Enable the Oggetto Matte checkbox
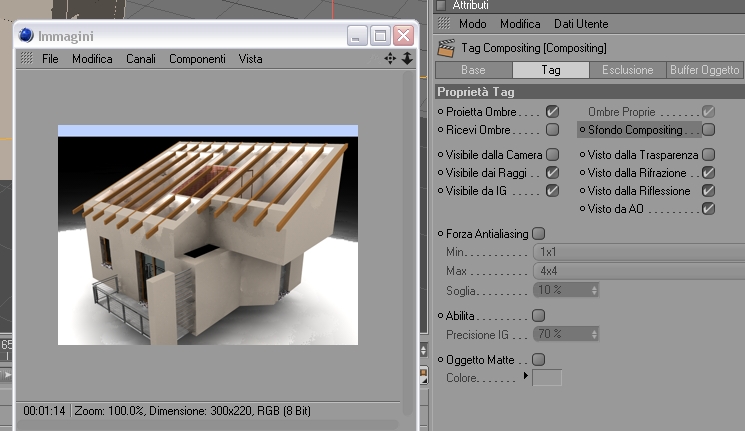This screenshot has height=431, width=745. (x=538, y=359)
